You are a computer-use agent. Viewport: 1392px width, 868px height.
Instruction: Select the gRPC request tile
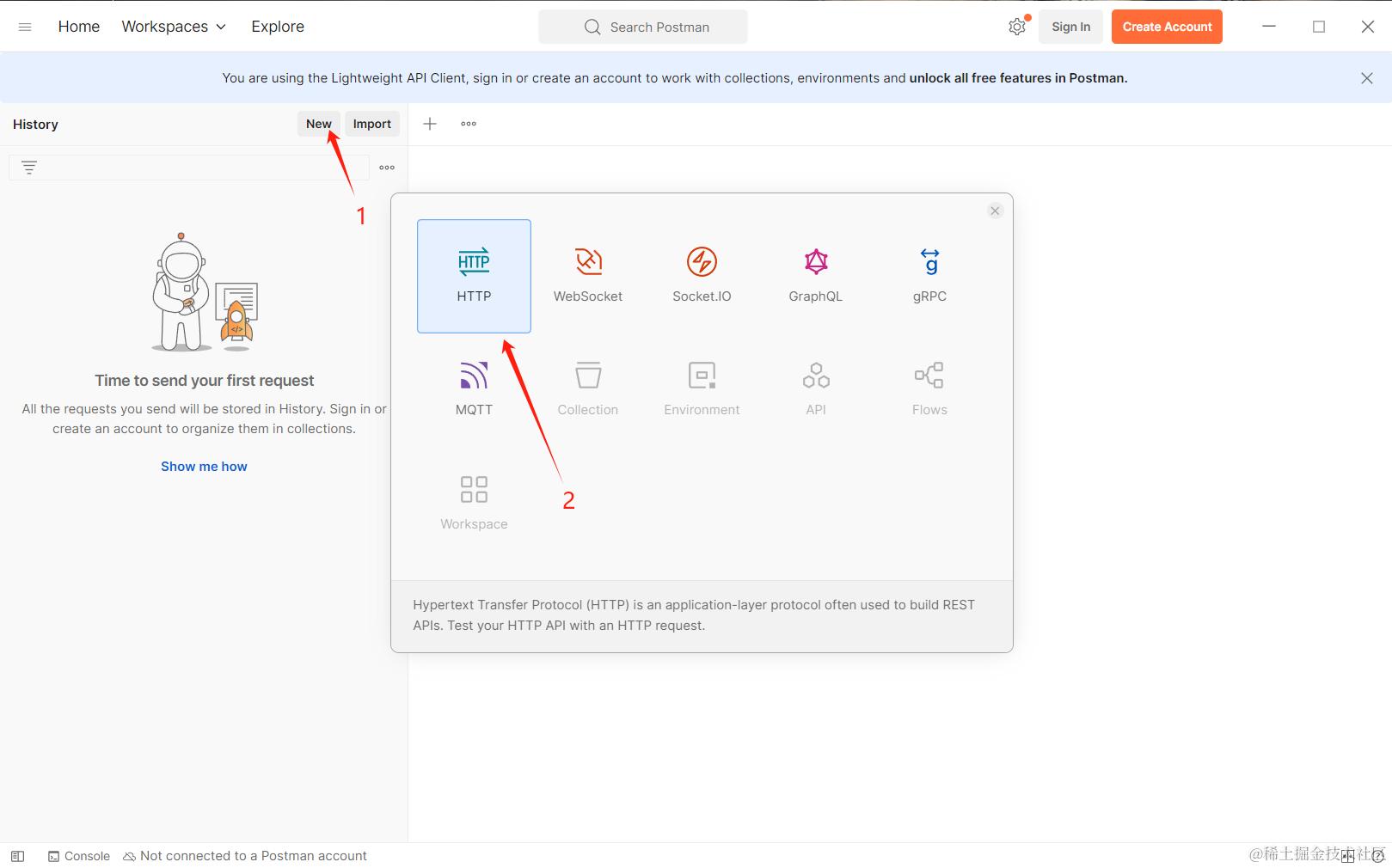929,276
